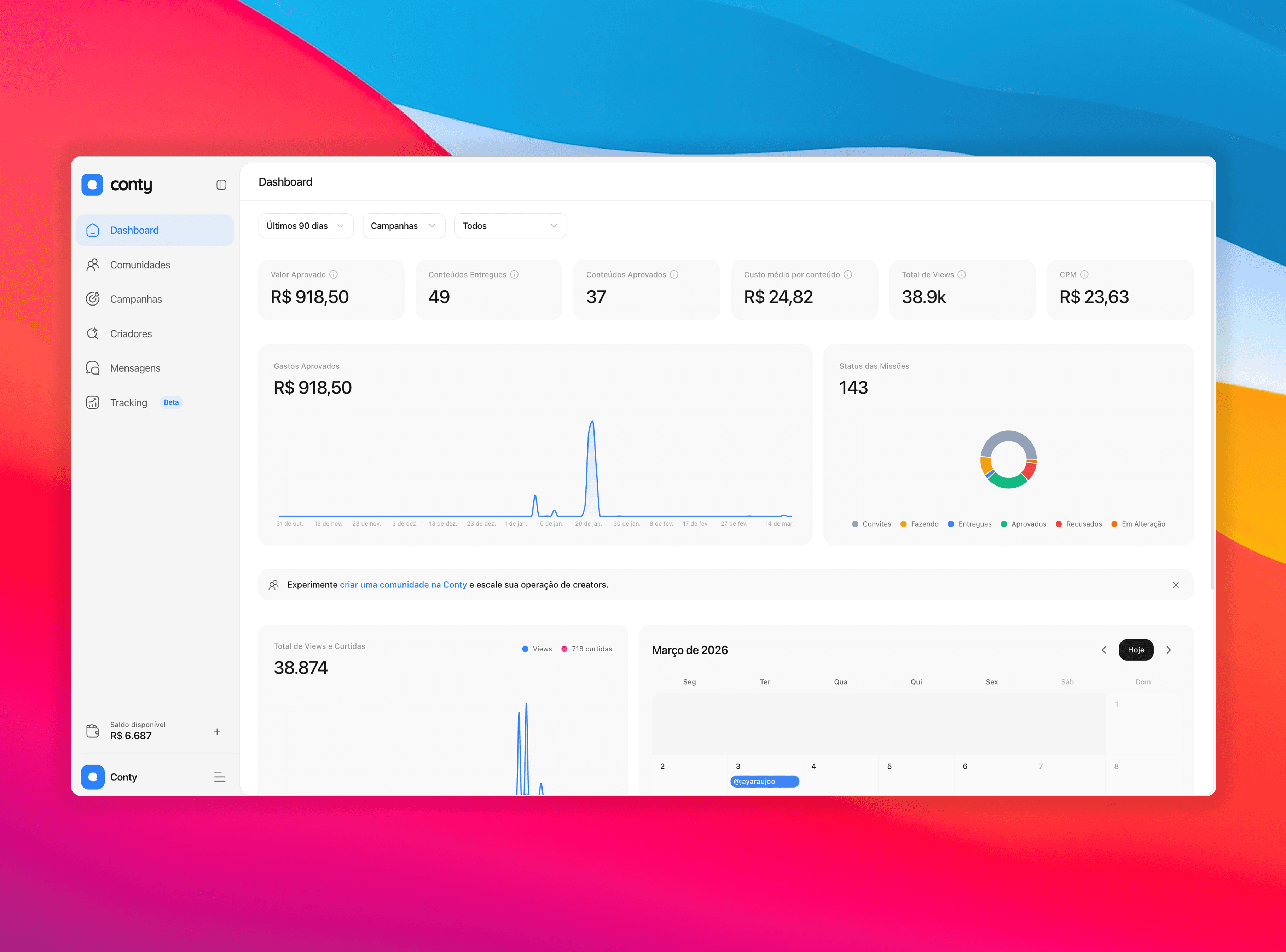This screenshot has width=1286, height=952.
Task: Click the Conteúdos Entregues info icon
Action: (514, 274)
